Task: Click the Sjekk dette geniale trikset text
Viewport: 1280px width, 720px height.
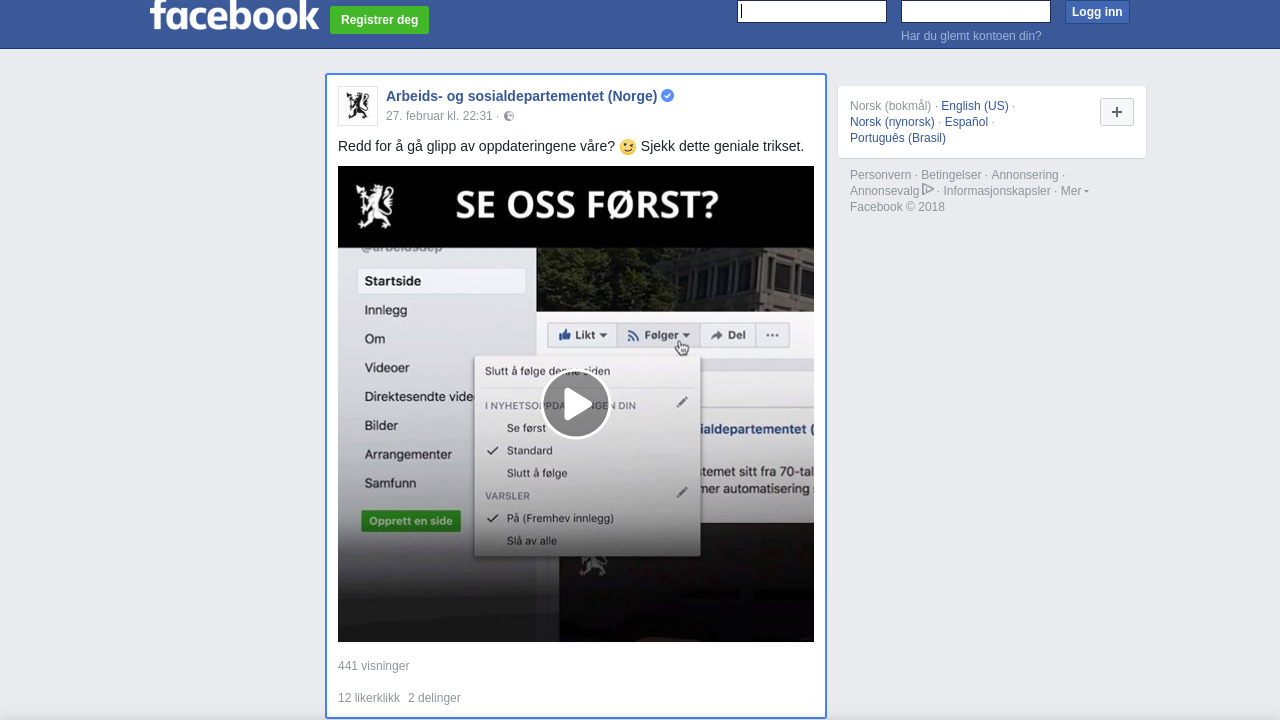Action: [x=722, y=146]
